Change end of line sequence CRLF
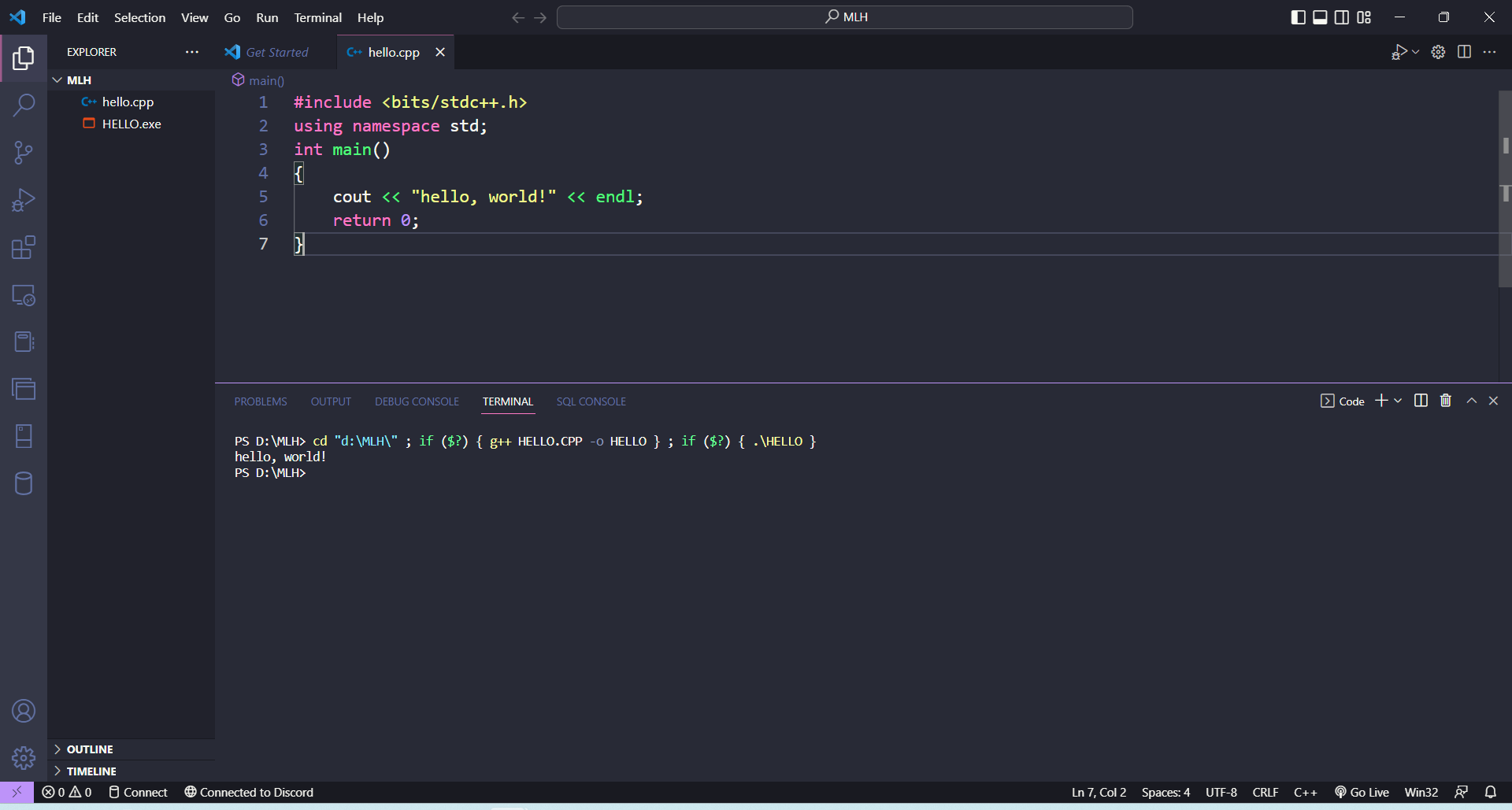1512x810 pixels. click(x=1266, y=792)
